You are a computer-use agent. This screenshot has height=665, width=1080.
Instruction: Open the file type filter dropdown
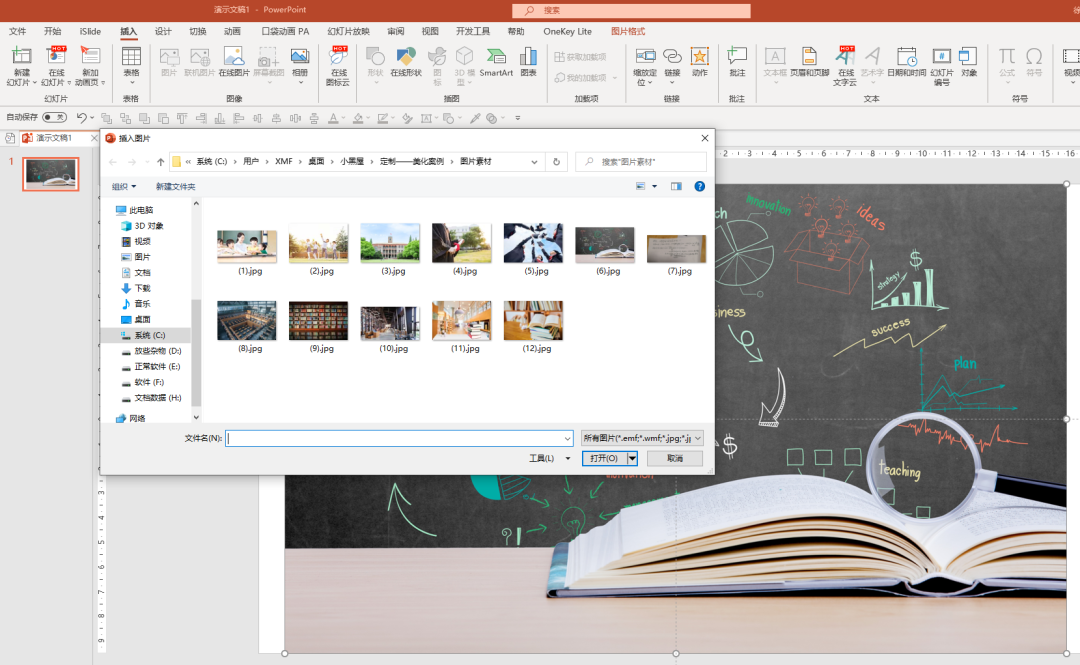click(643, 438)
